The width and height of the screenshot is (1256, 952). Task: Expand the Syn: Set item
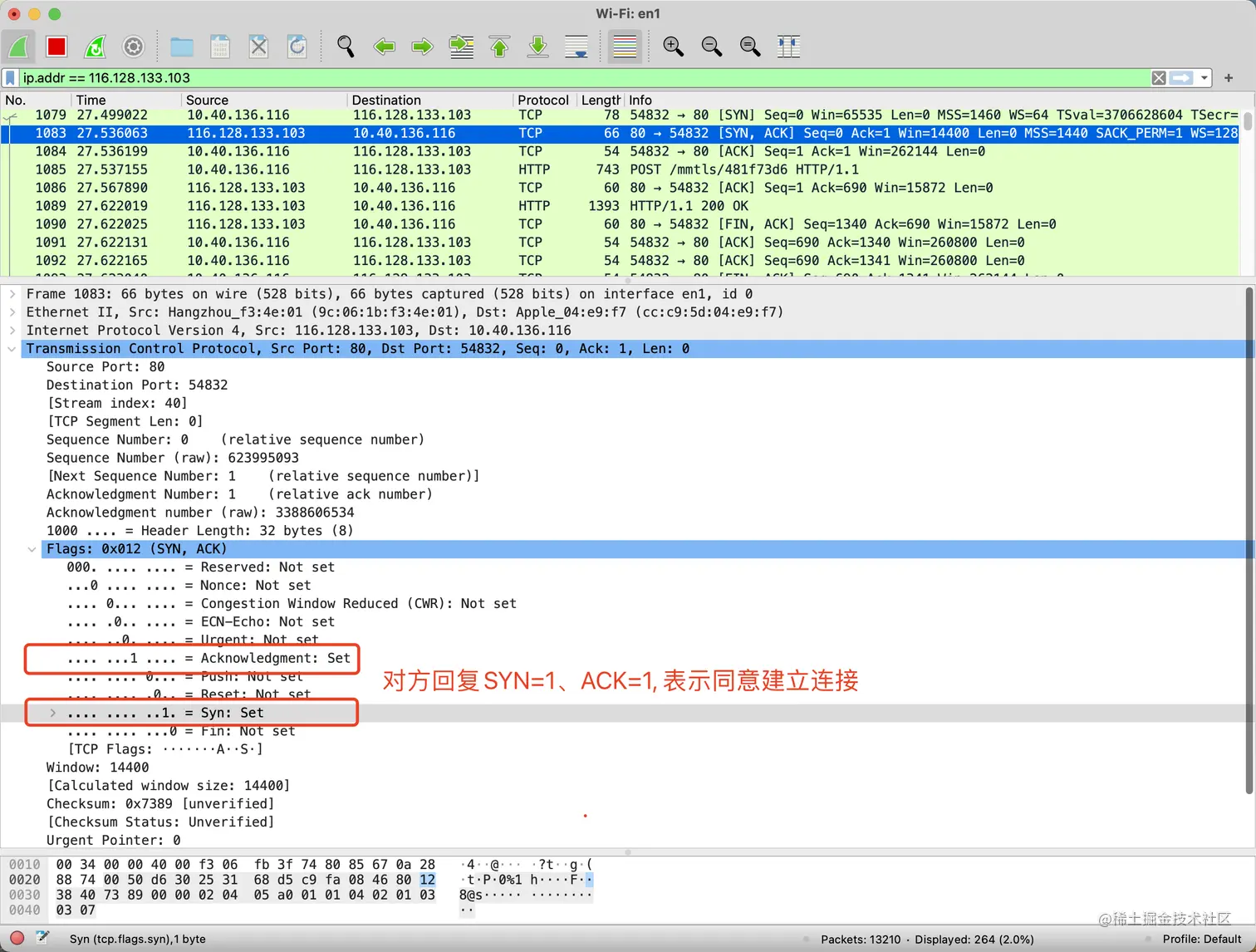tap(52, 713)
